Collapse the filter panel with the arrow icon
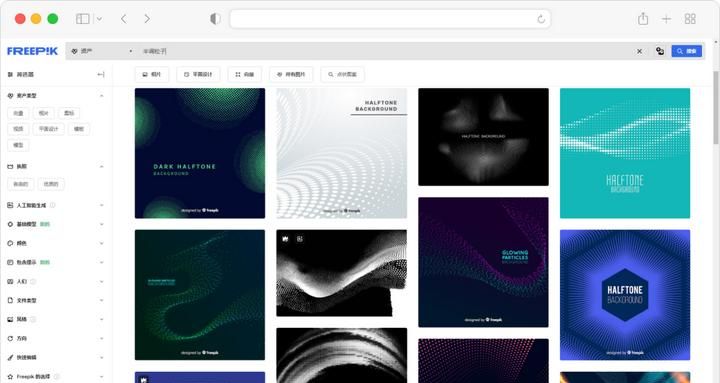 pyautogui.click(x=101, y=74)
